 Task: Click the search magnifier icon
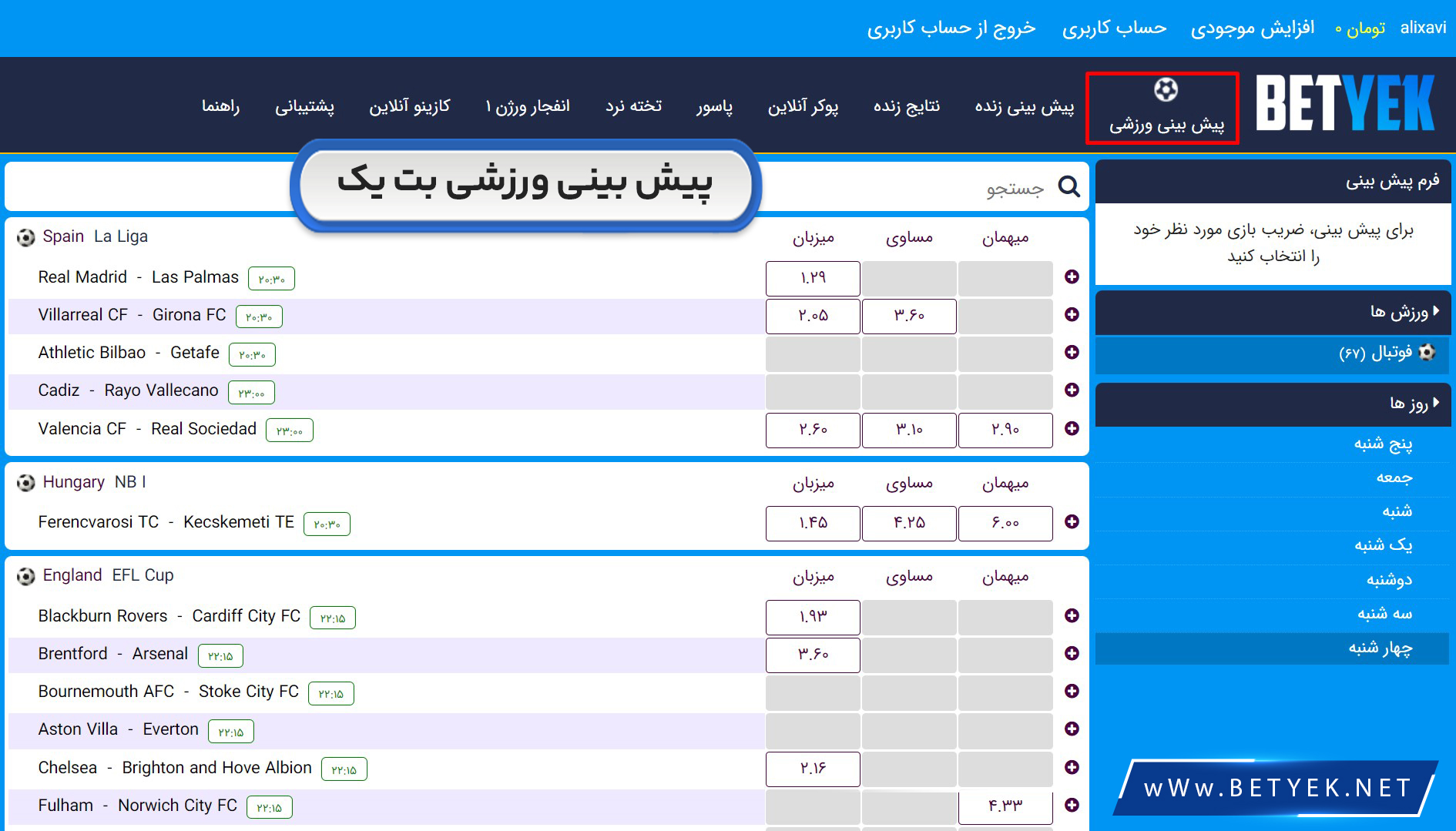coord(1069,186)
